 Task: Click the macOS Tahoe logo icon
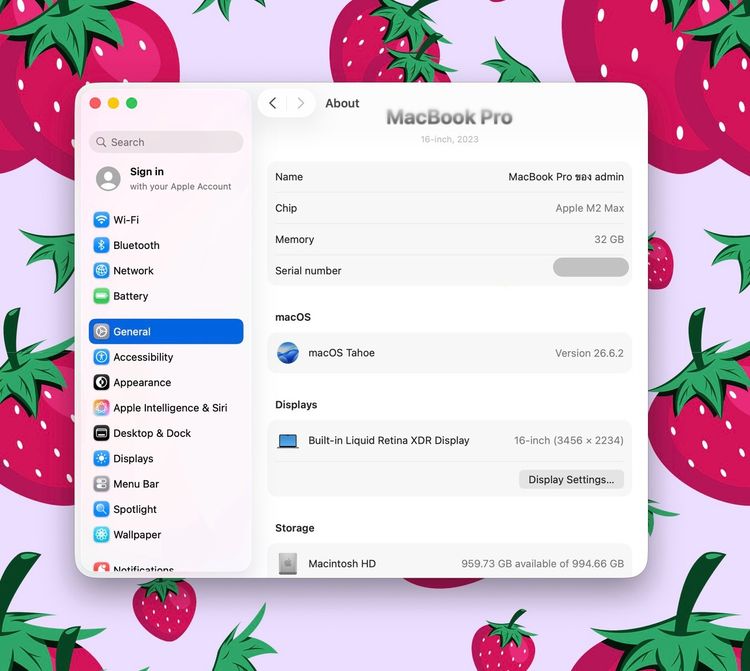[x=288, y=353]
